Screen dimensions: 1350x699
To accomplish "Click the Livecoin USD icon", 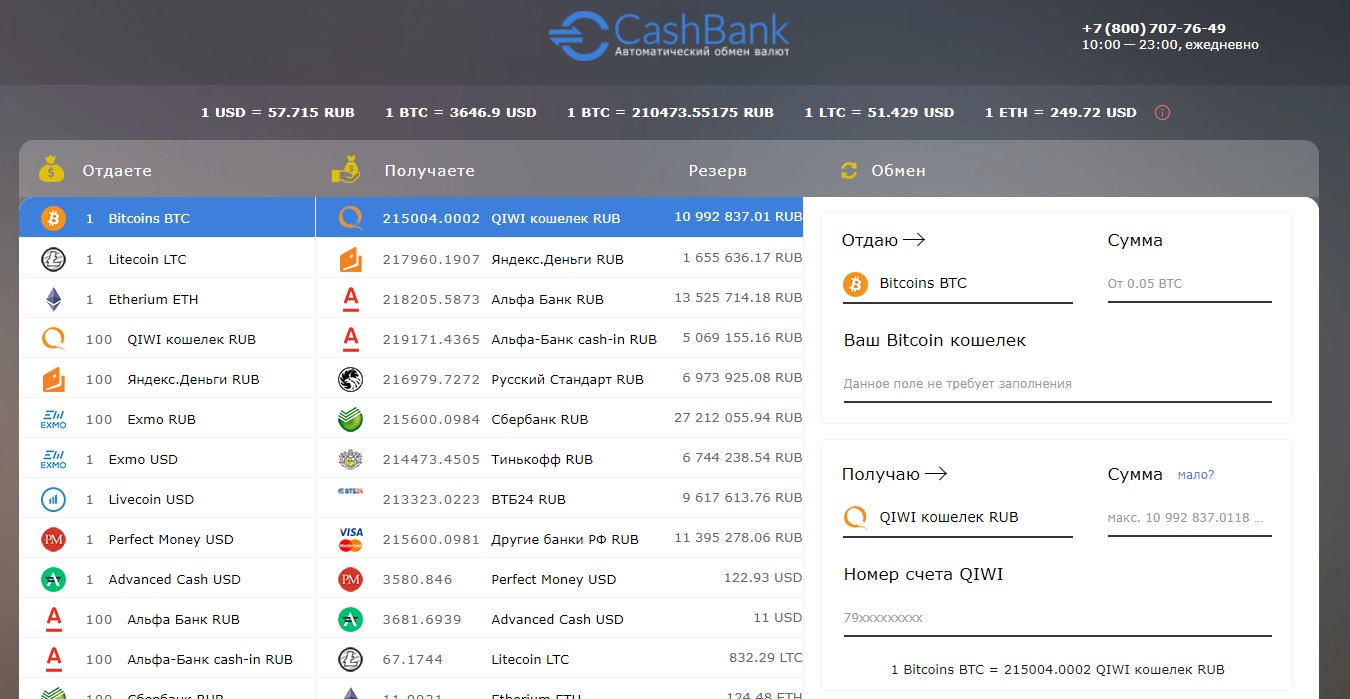I will (x=53, y=499).
